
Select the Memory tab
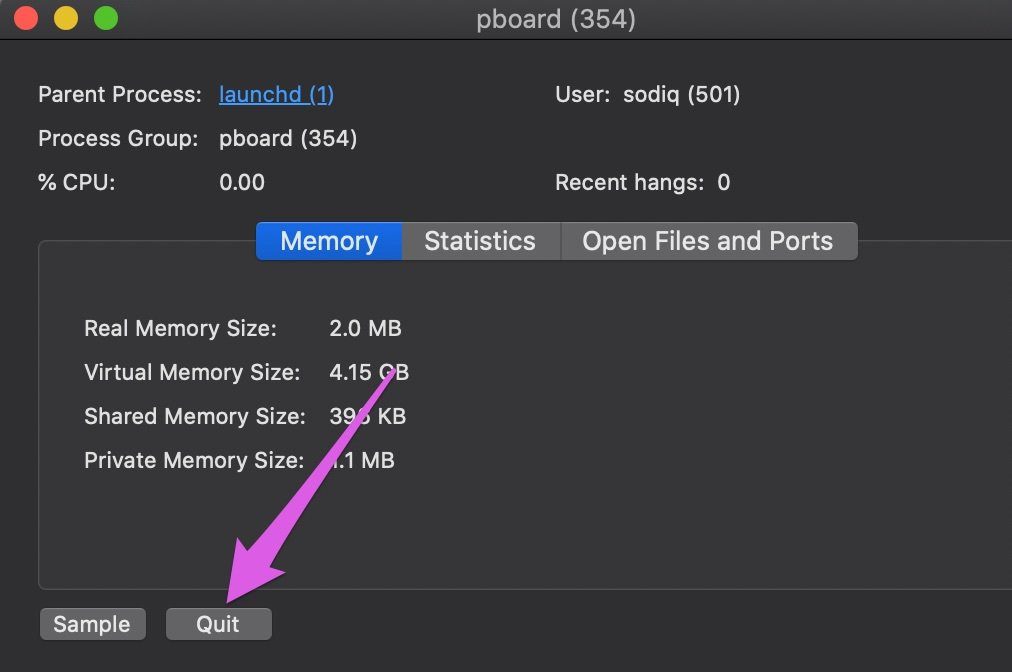(329, 240)
